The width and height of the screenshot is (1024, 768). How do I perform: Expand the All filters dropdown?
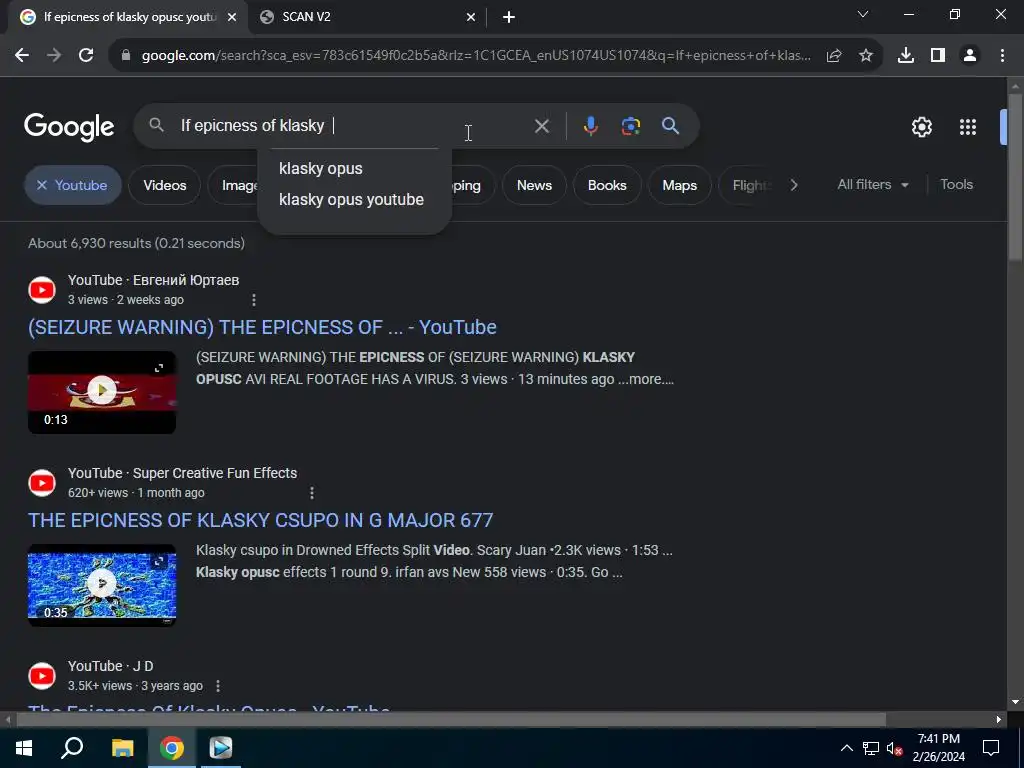pos(872,185)
